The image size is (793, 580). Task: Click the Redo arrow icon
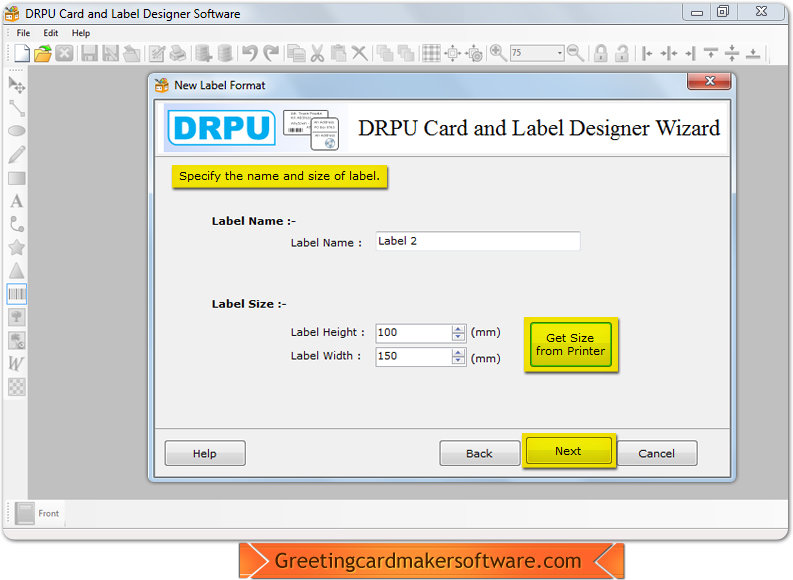(x=272, y=53)
